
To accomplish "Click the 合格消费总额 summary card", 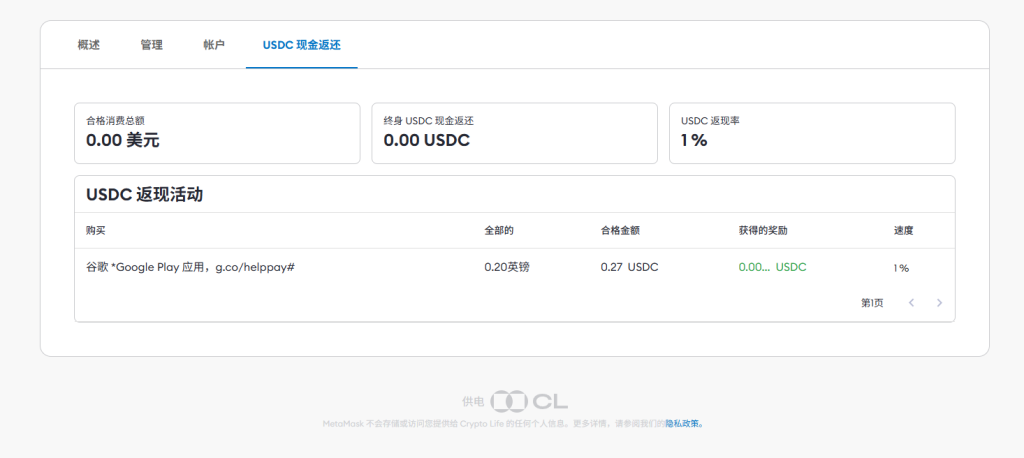I will pos(216,132).
